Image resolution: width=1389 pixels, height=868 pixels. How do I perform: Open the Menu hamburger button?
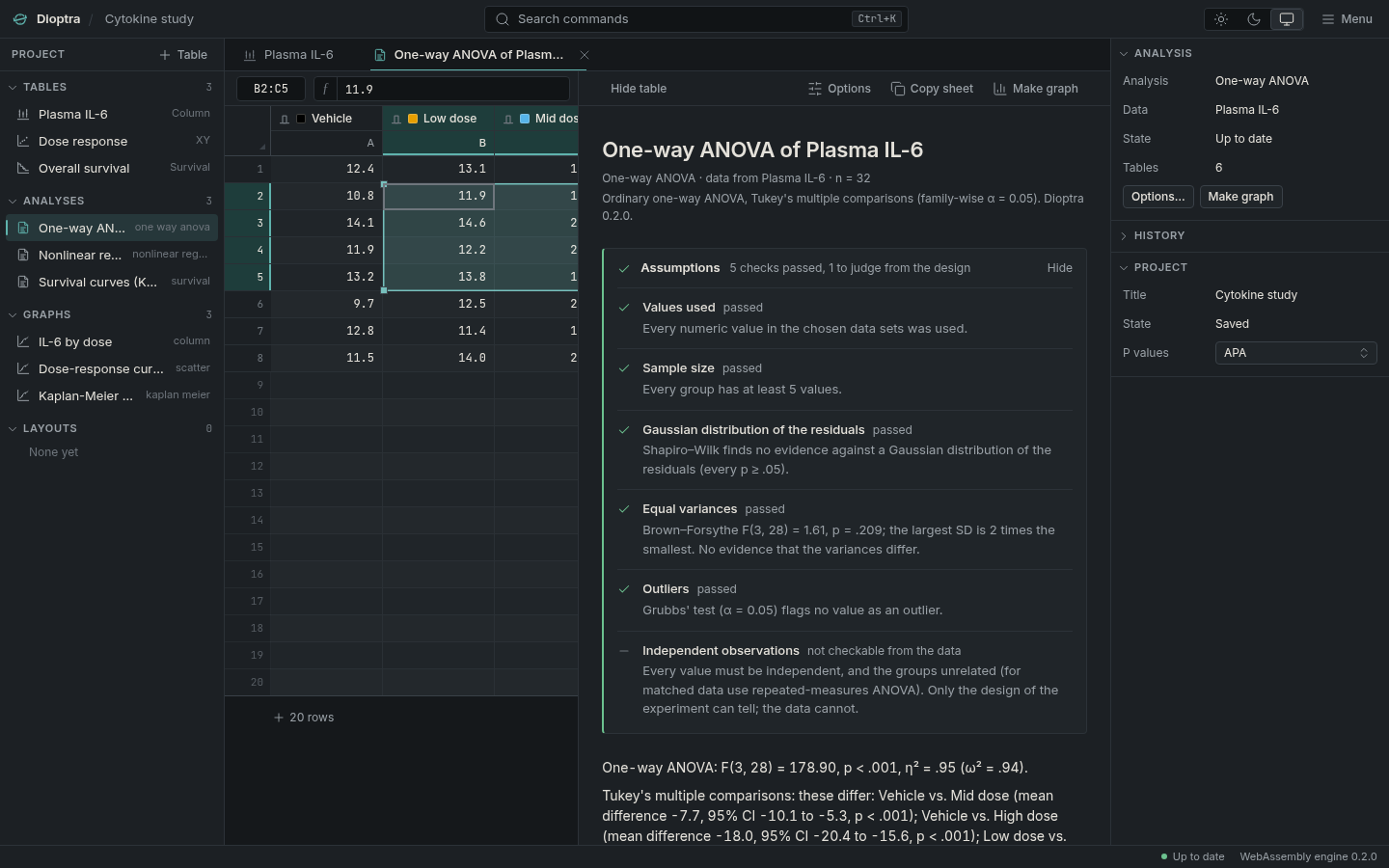(1347, 19)
